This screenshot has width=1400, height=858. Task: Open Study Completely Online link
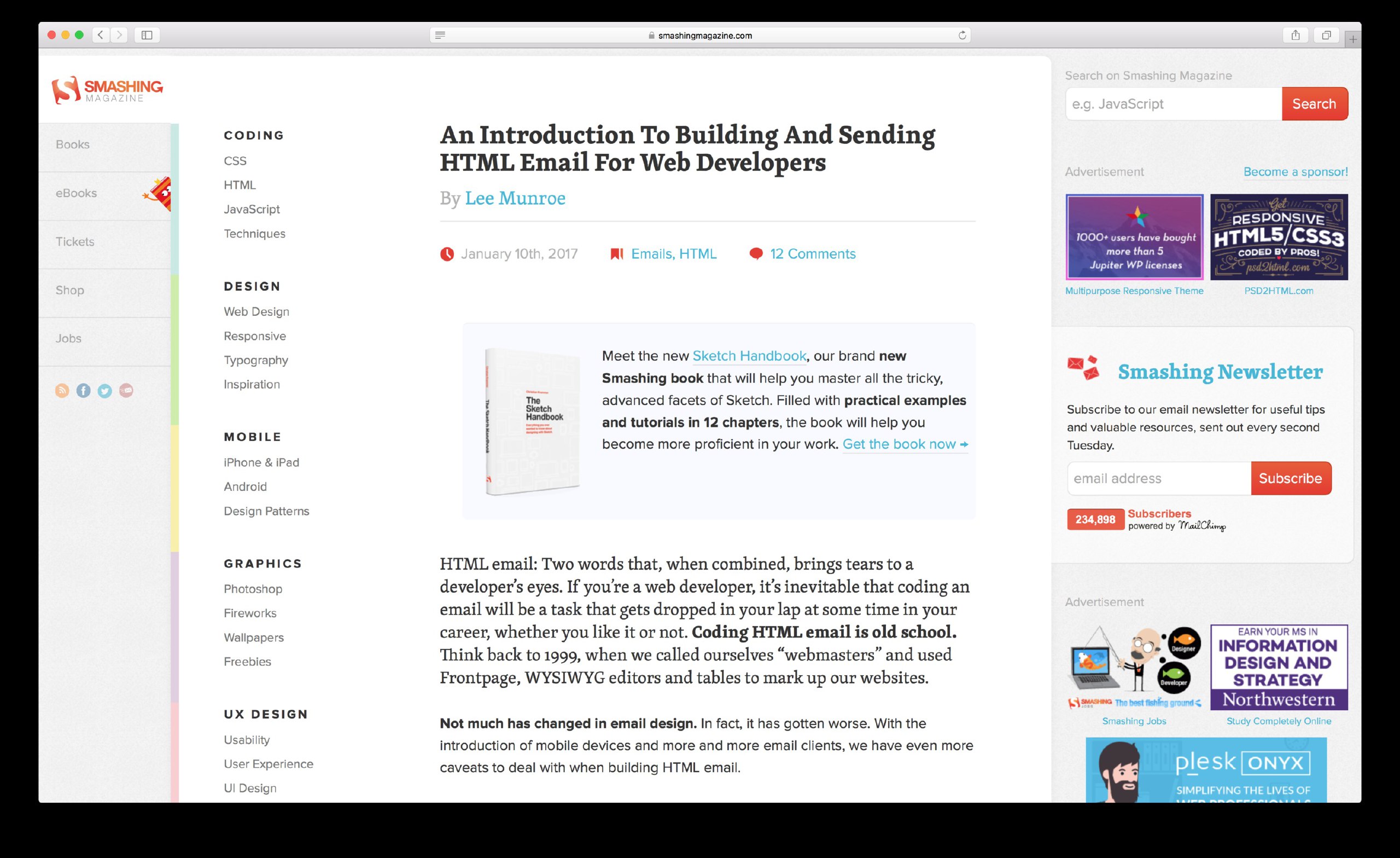[x=1279, y=721]
